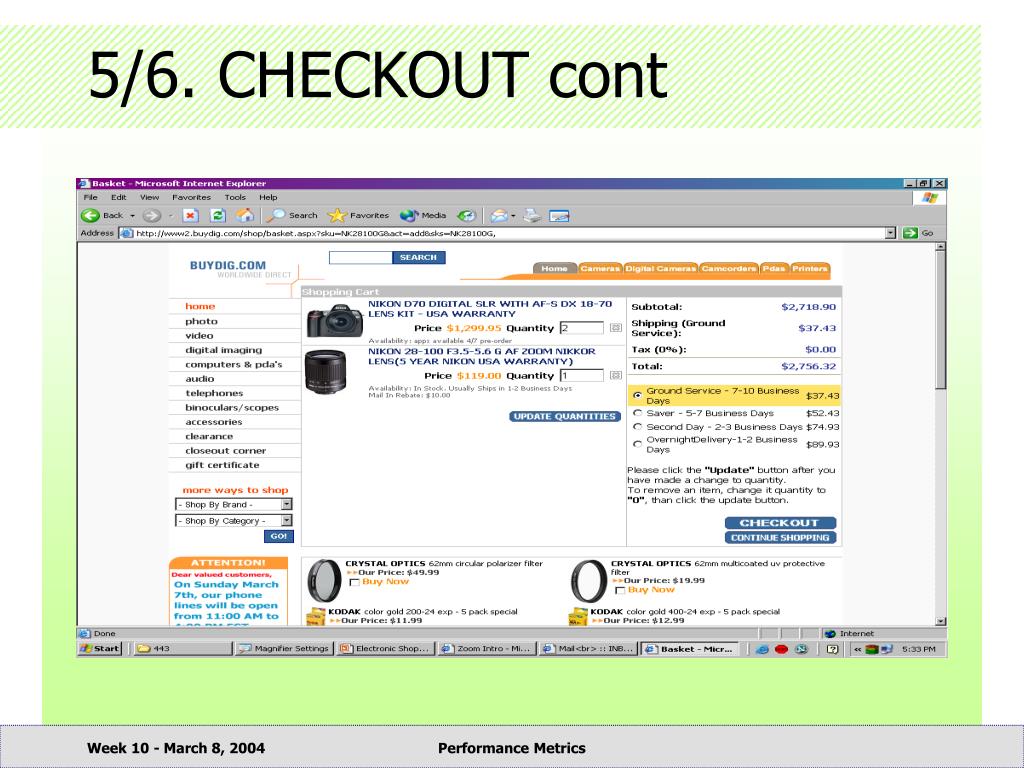Open the Tools menu
This screenshot has width=1024, height=768.
click(235, 197)
